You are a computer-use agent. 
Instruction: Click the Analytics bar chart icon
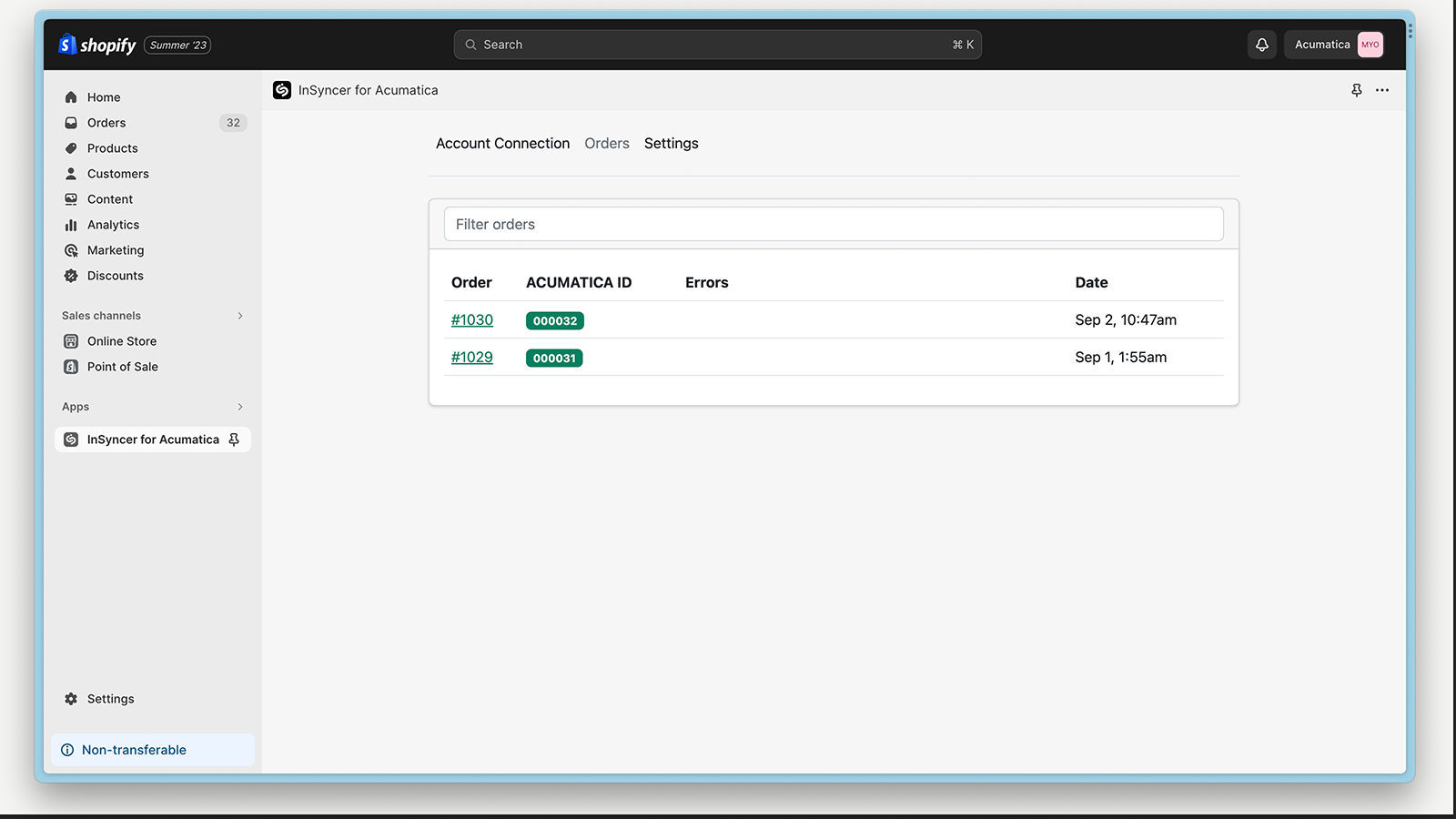point(71,225)
